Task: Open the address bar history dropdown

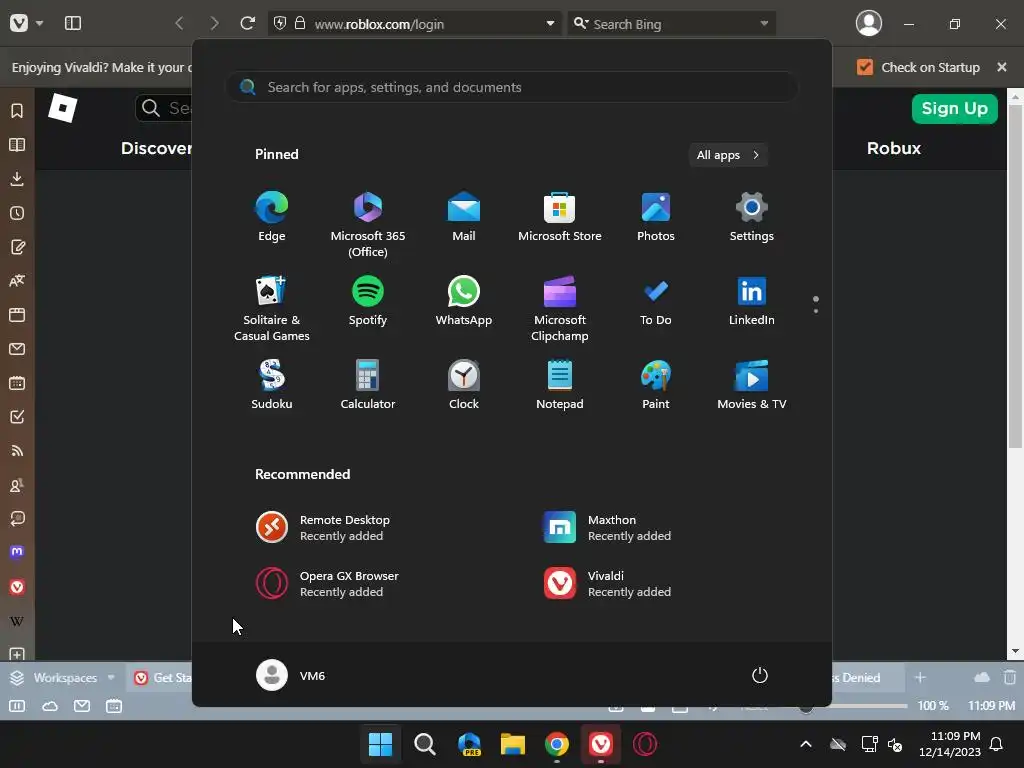Action: pos(550,24)
